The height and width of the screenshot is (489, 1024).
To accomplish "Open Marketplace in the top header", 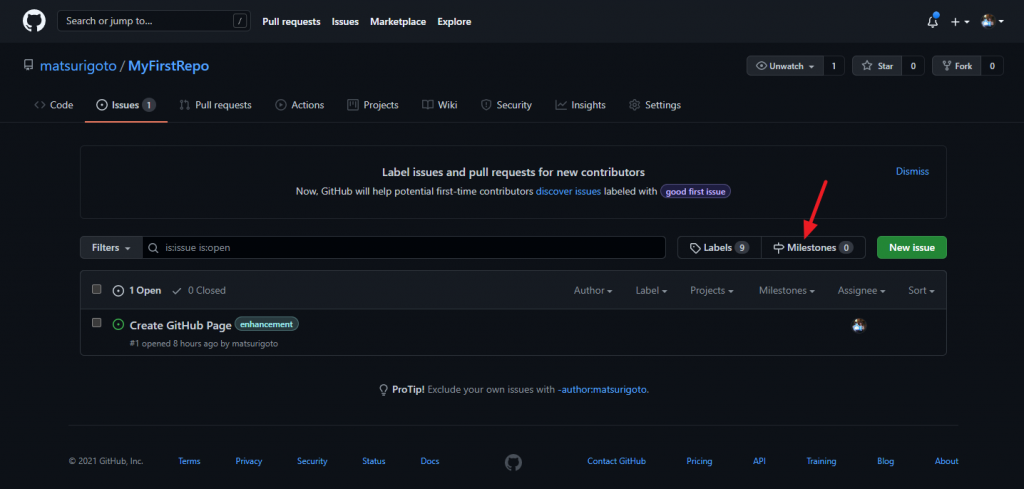I will point(398,22).
